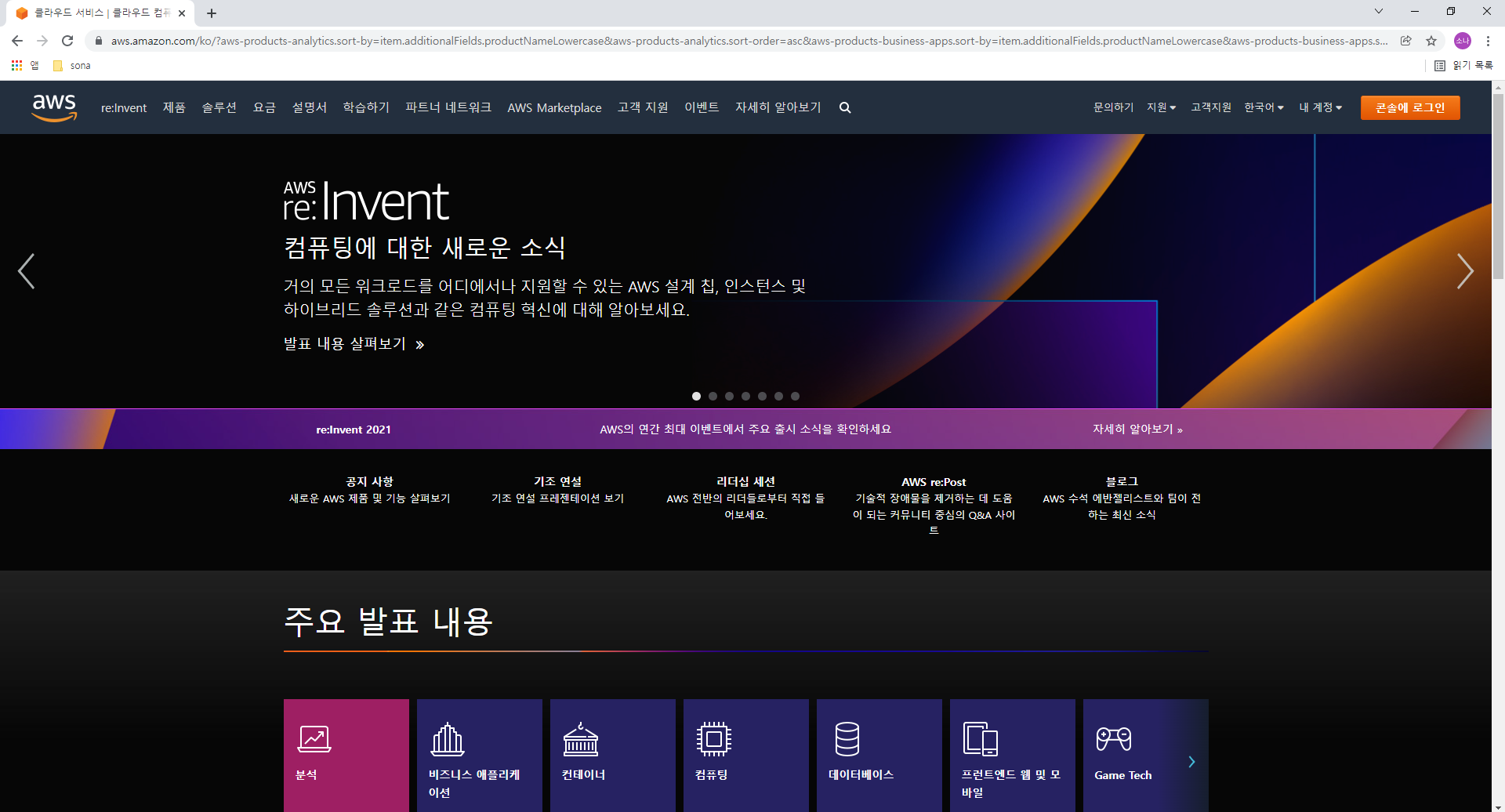1505x812 pixels.
Task: Select the 데이터베이스 database category card
Action: click(879, 756)
